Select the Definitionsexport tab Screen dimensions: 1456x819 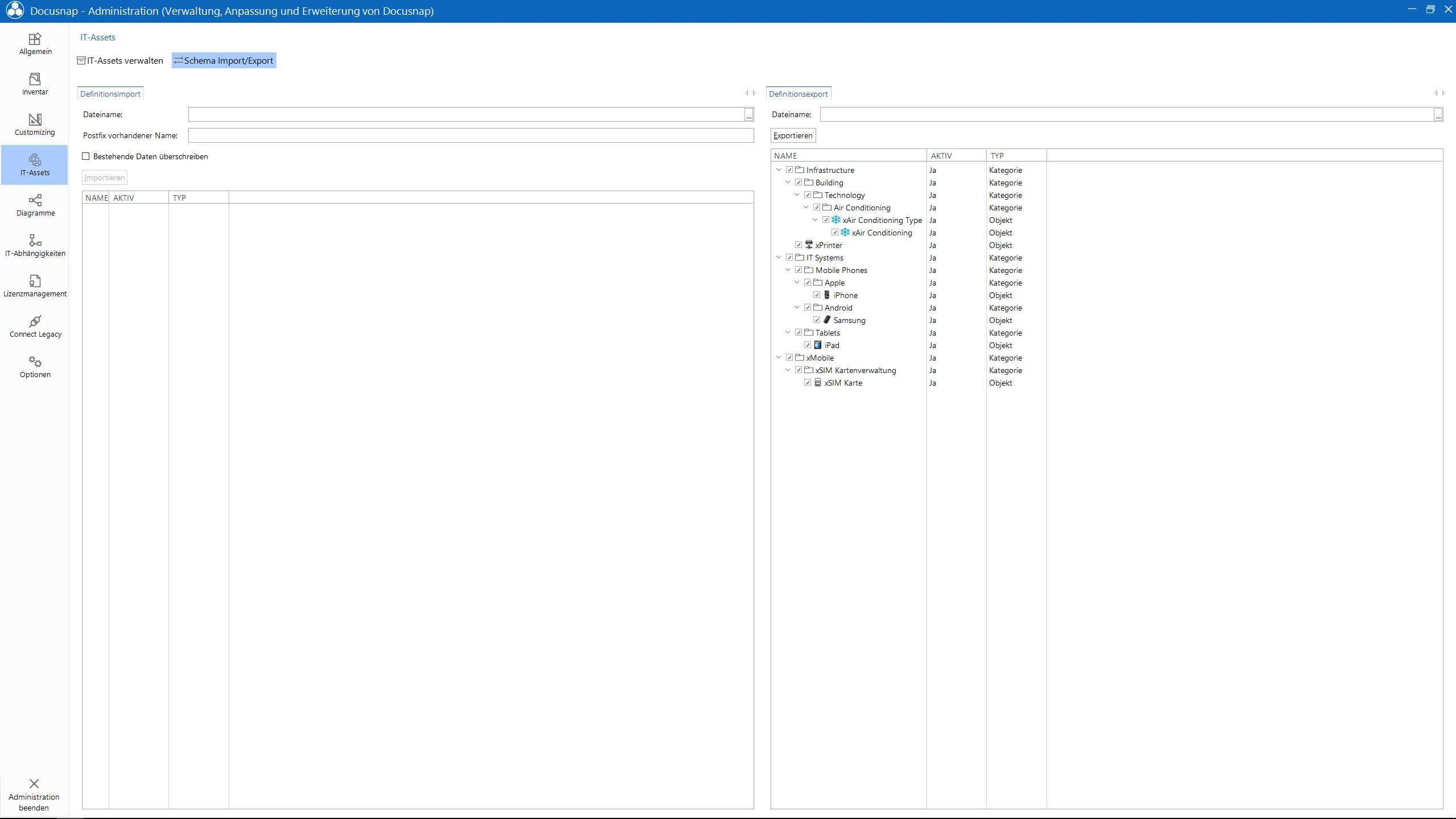point(799,94)
